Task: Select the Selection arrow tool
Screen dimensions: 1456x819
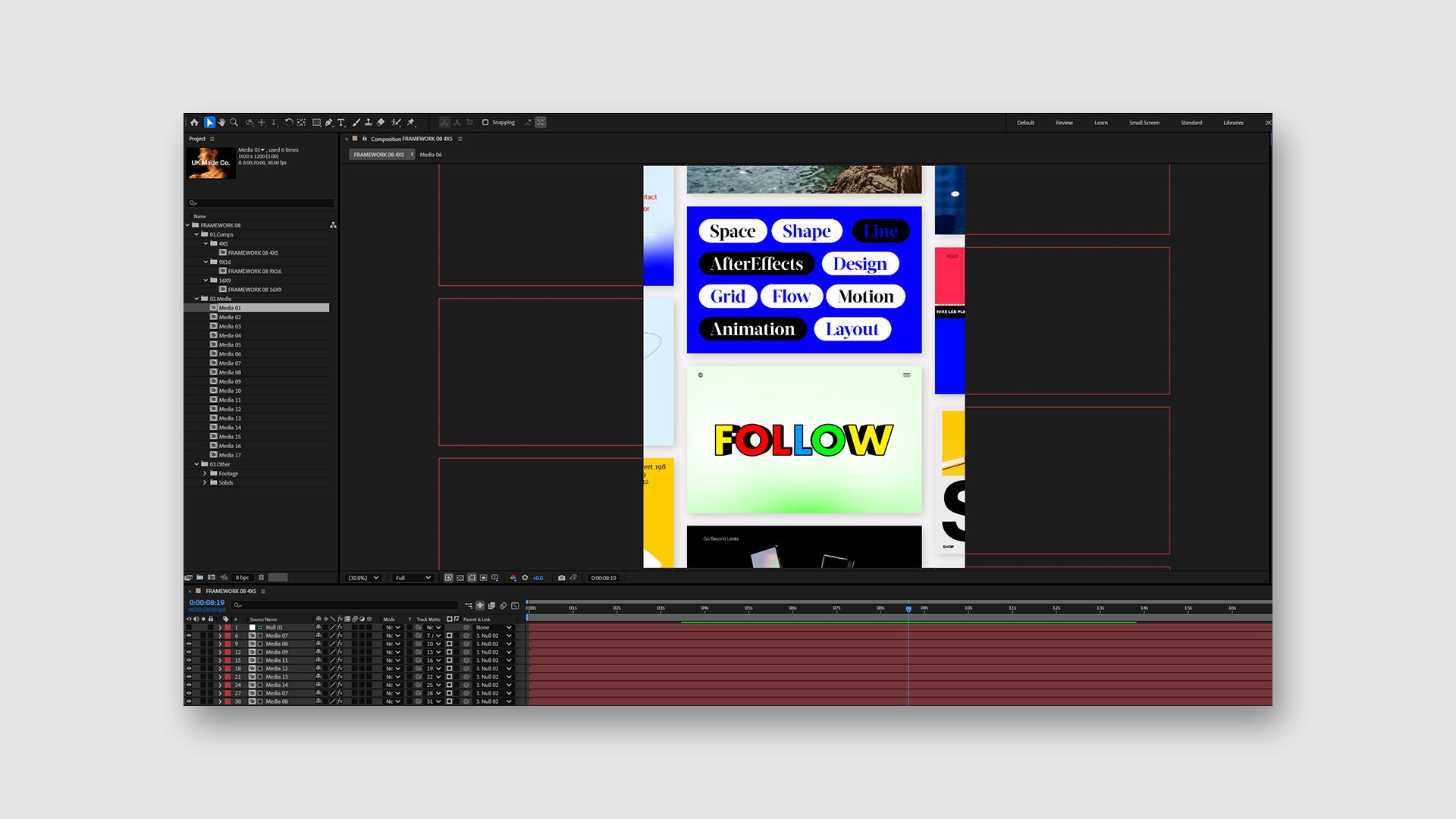Action: click(x=209, y=122)
